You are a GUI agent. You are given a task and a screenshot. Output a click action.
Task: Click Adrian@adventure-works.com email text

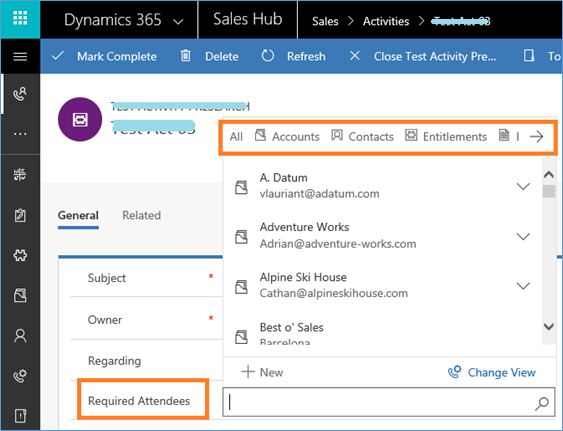click(338, 244)
